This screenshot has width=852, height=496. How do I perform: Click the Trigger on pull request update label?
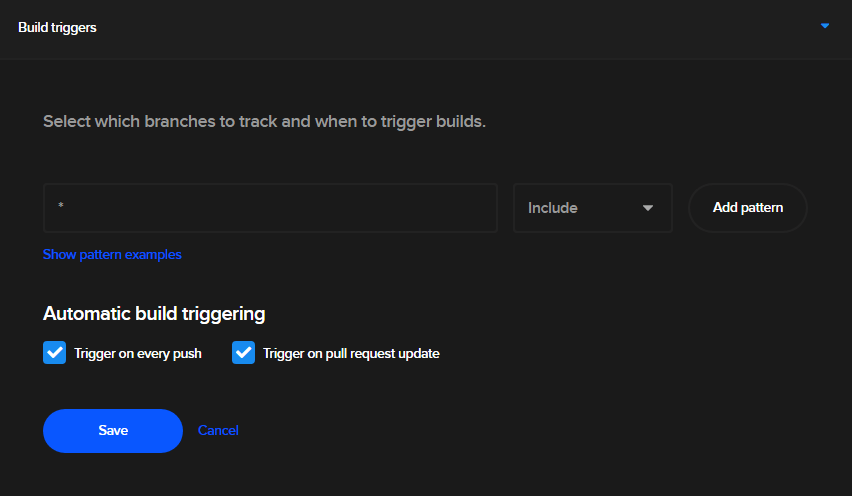[x=351, y=354]
